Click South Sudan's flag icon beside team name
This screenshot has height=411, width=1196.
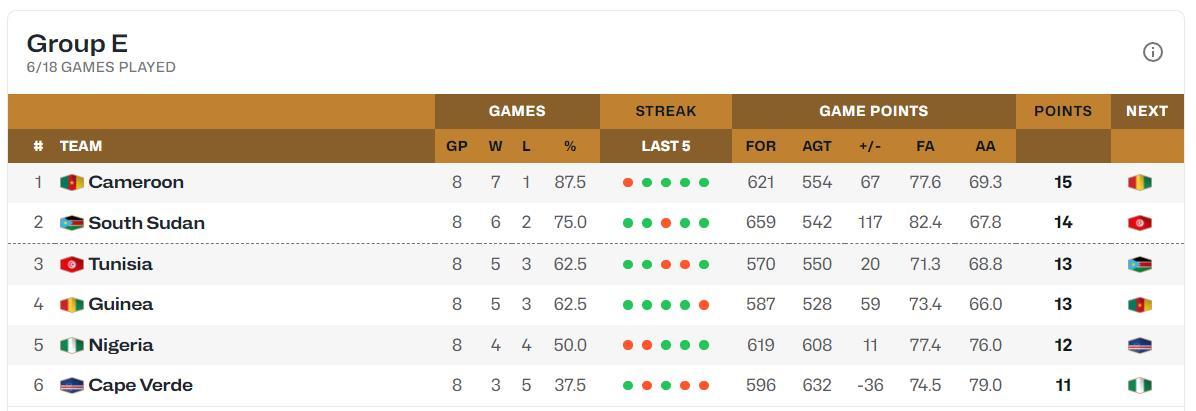[x=72, y=223]
